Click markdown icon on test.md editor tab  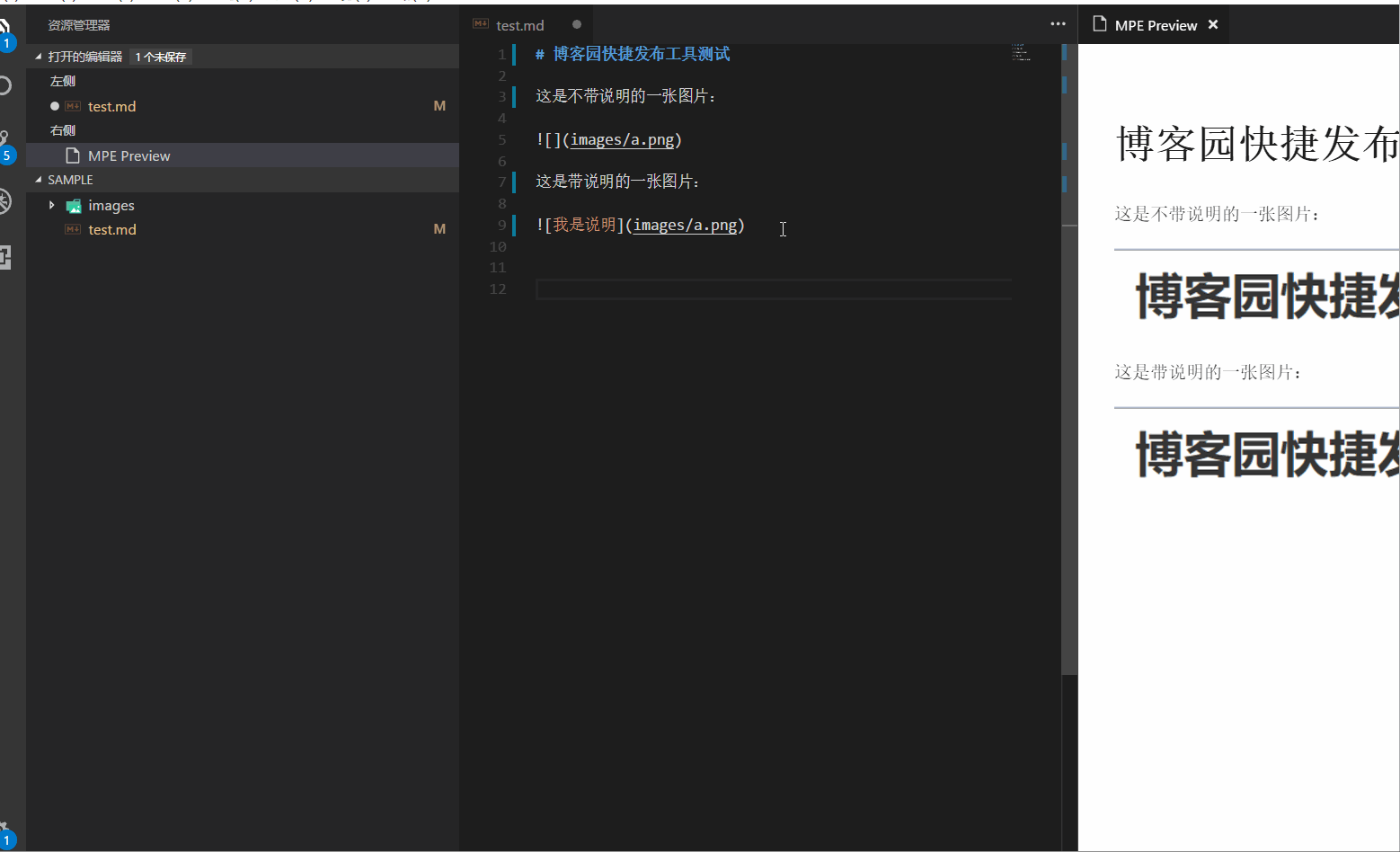pos(481,24)
